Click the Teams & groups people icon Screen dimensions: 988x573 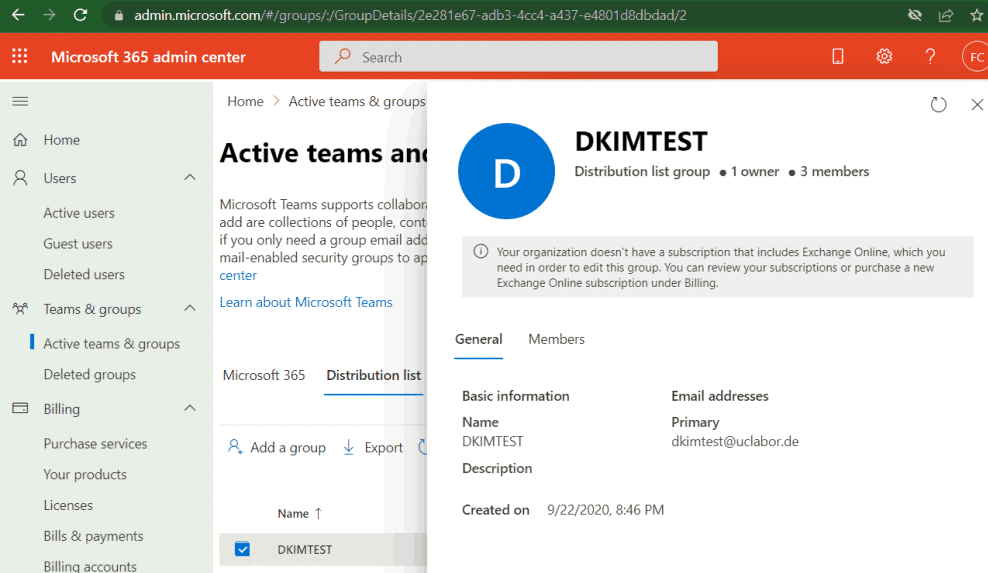click(20, 309)
